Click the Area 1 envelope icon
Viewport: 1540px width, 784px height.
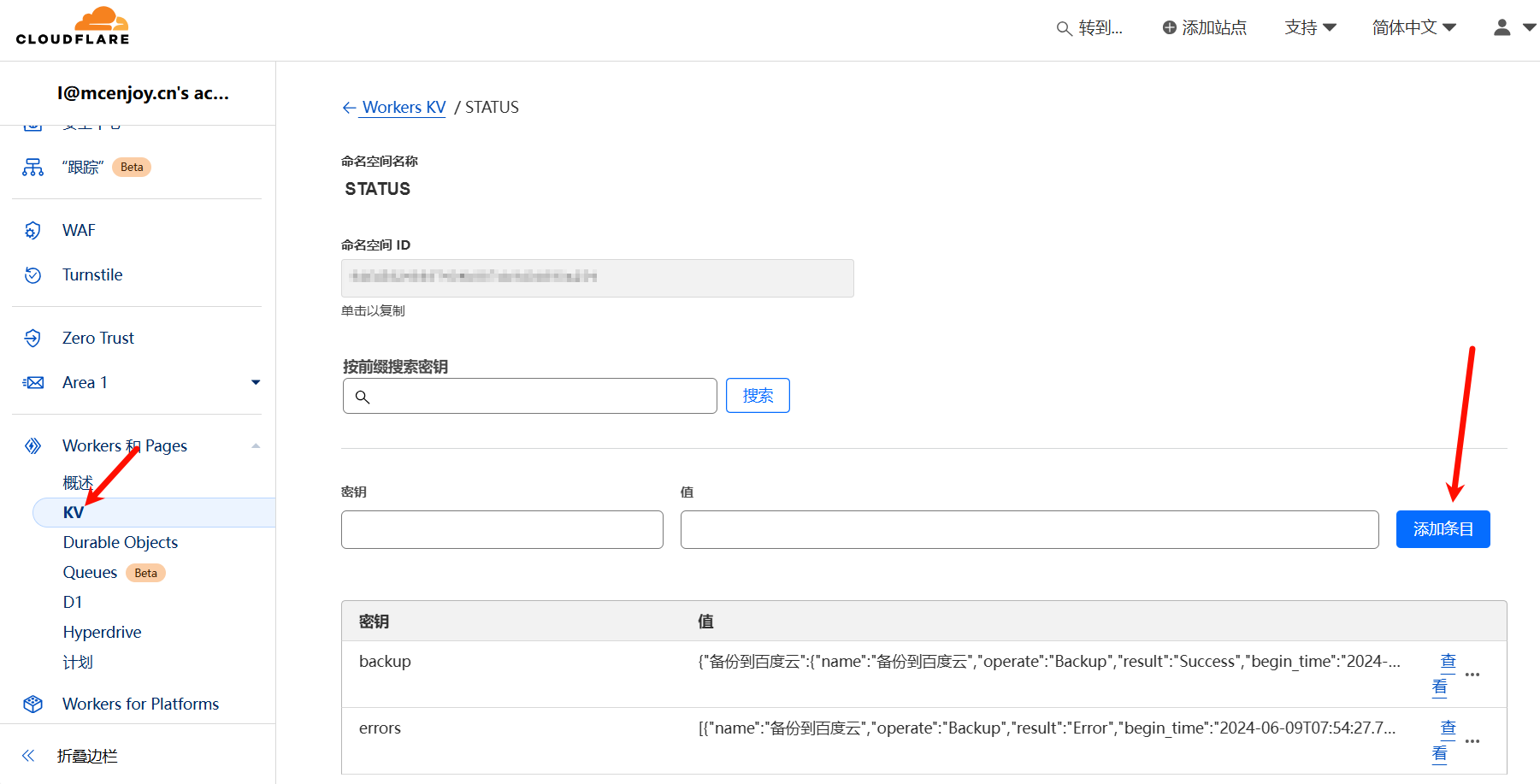click(x=32, y=383)
